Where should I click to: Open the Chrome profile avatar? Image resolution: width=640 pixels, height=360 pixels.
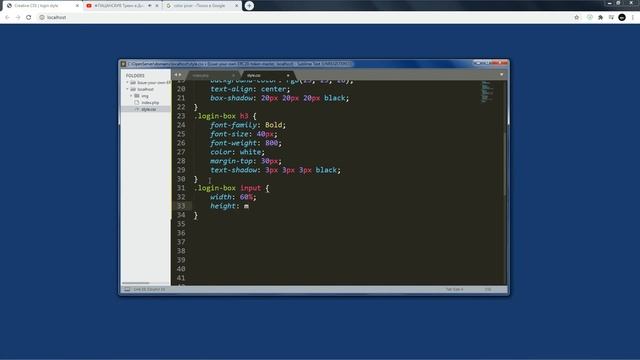[622, 17]
